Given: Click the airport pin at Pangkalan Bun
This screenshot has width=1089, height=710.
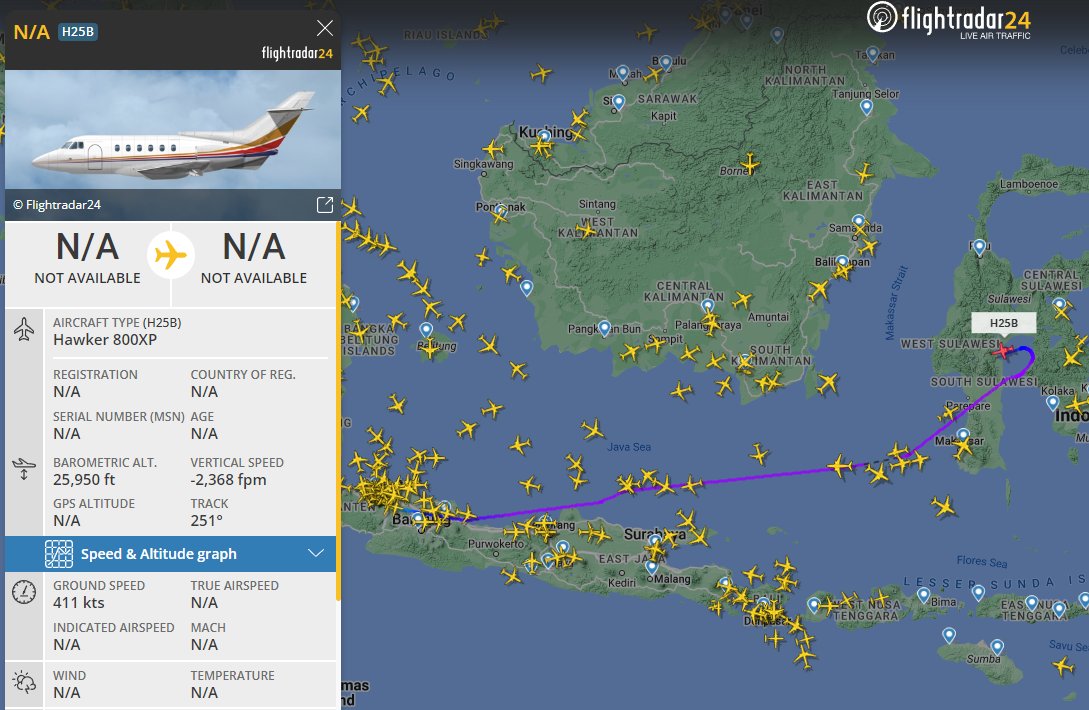Looking at the screenshot, I should click(x=604, y=327).
